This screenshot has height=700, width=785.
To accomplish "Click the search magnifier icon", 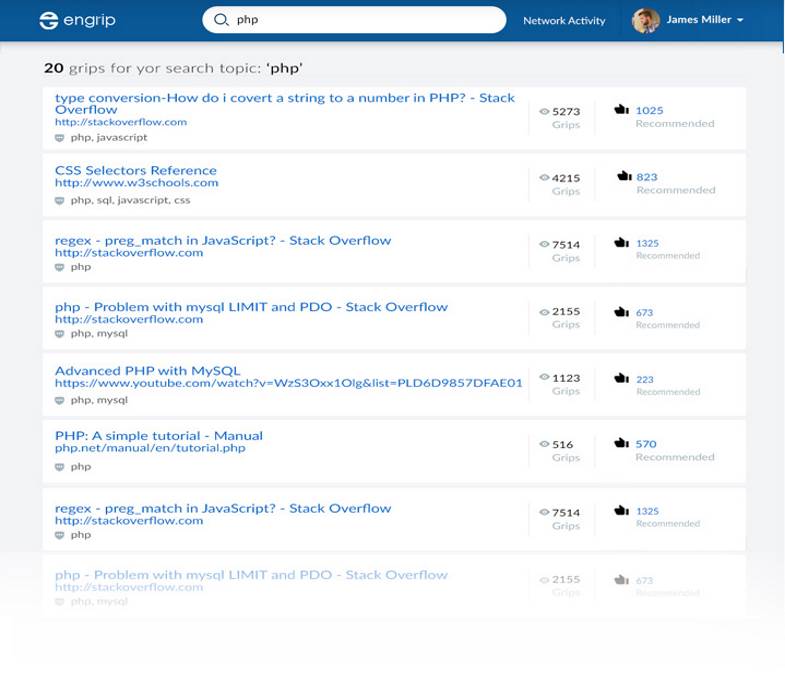I will [221, 20].
